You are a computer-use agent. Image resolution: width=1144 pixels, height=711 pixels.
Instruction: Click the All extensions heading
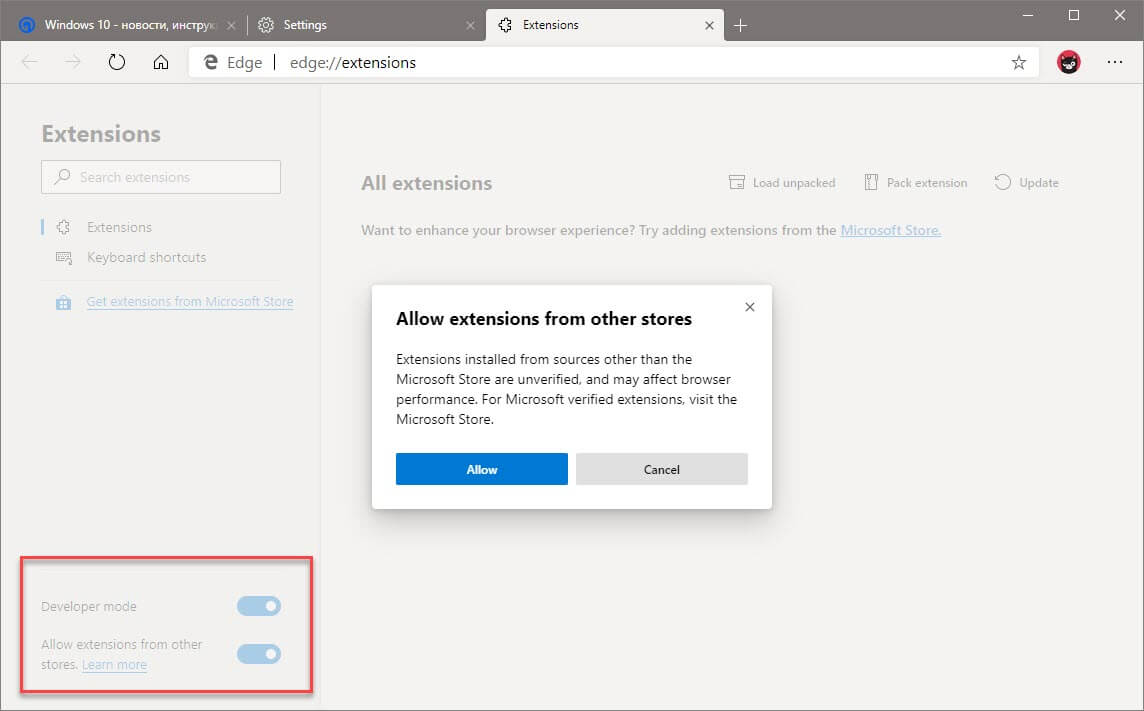pyautogui.click(x=427, y=183)
